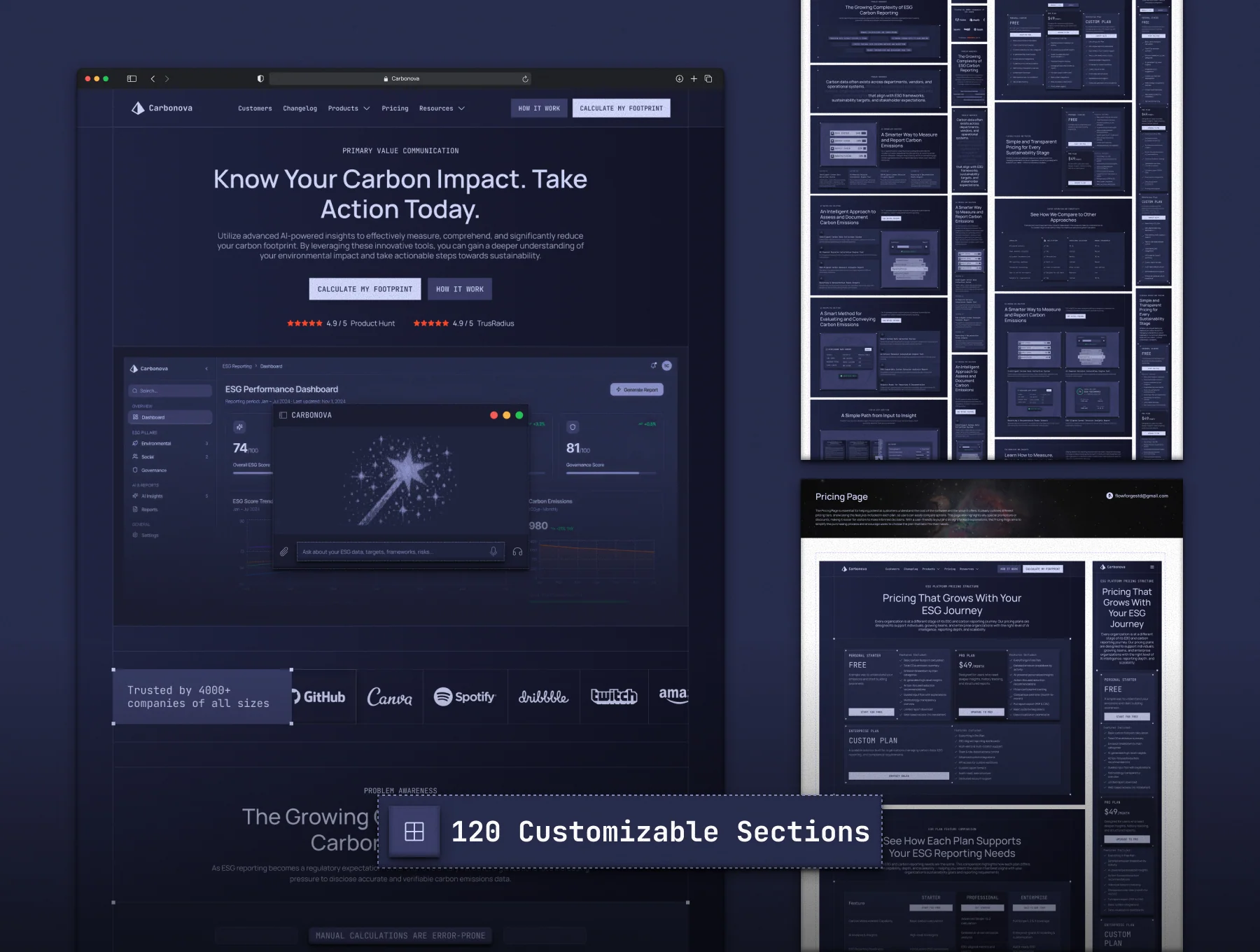Click the yellow dot on CARBONOVA modal
Viewport: 1260px width, 952px height.
(x=507, y=415)
